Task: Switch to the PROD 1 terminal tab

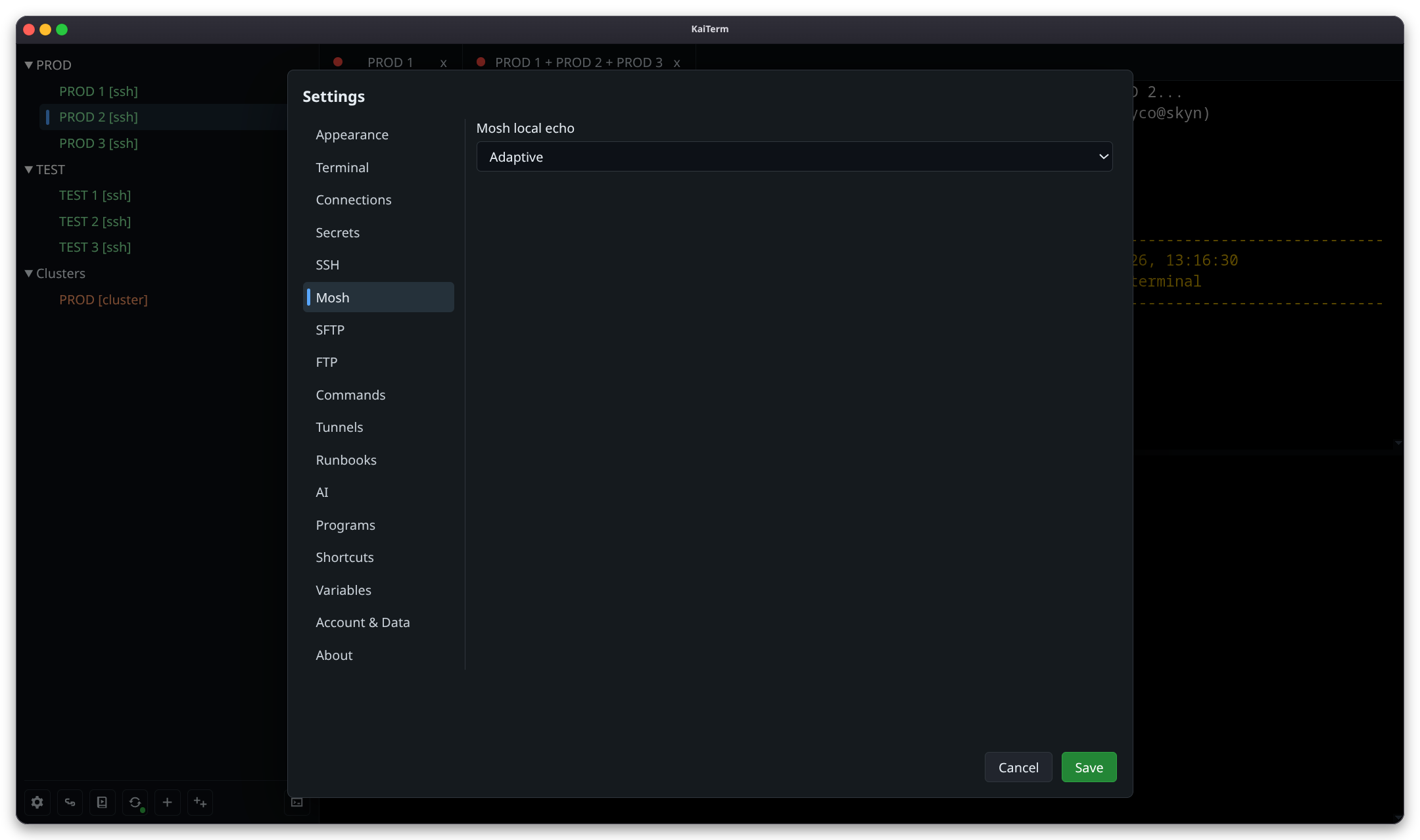Action: tap(390, 62)
